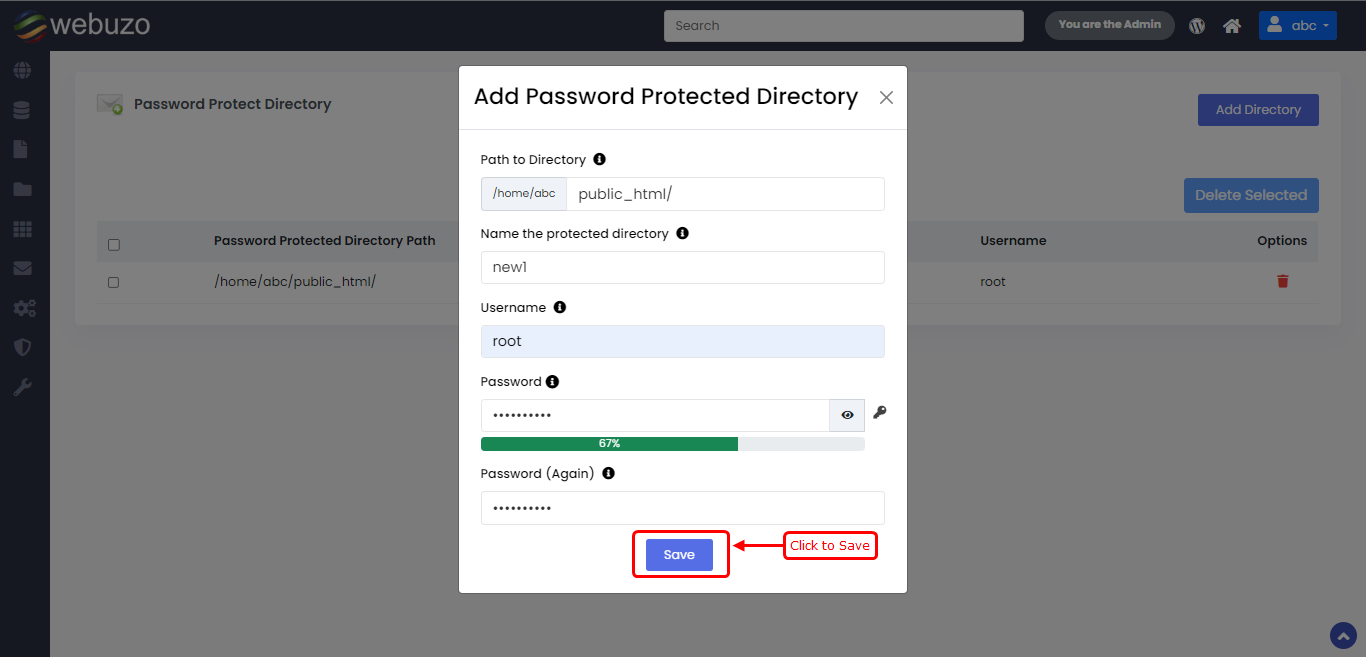Viewport: 1366px width, 657px height.
Task: Delete the /home/abc/public_html/ entry with trash icon
Action: pos(1283,282)
